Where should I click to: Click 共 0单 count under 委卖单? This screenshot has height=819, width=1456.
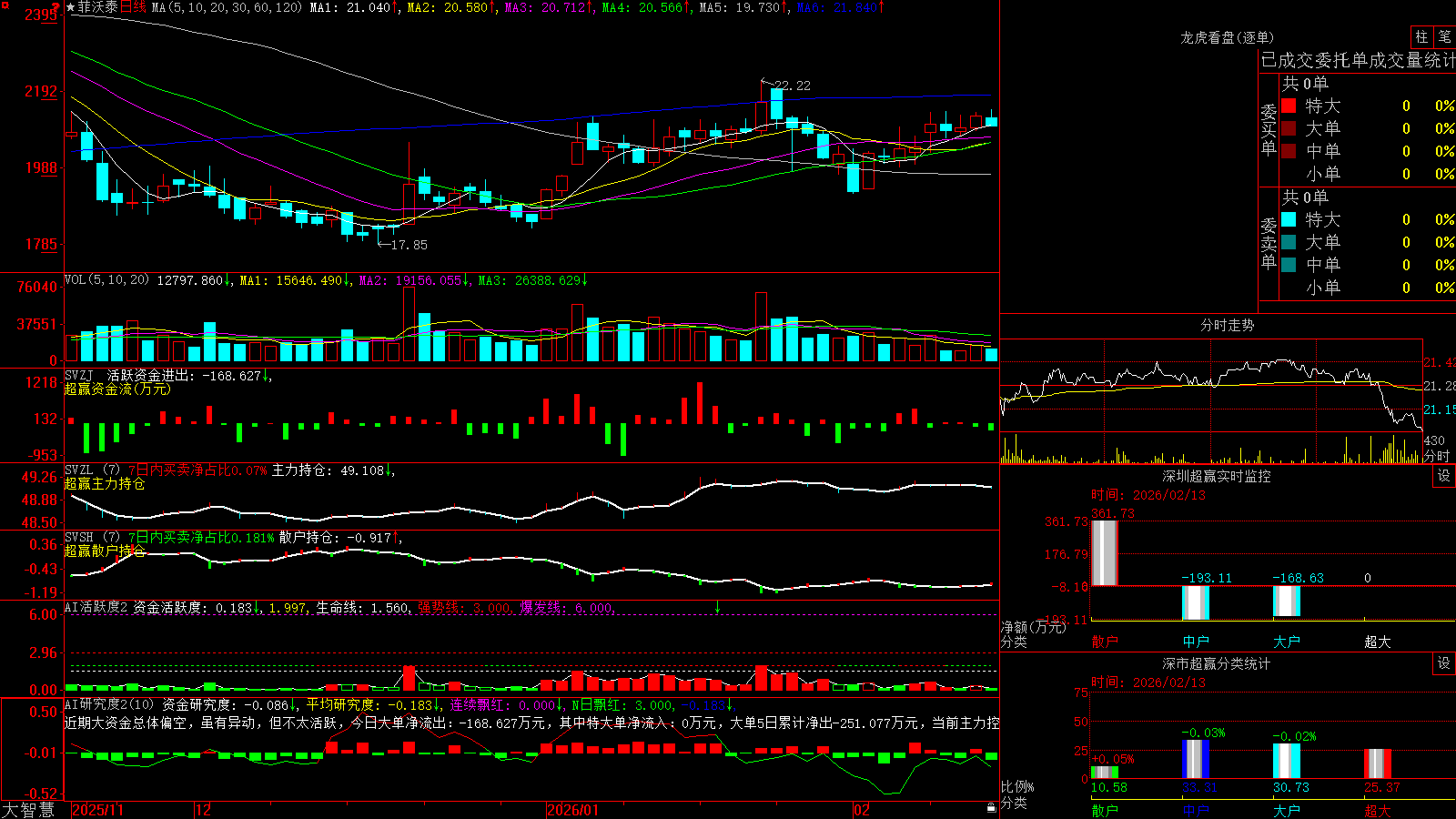pos(1305,197)
